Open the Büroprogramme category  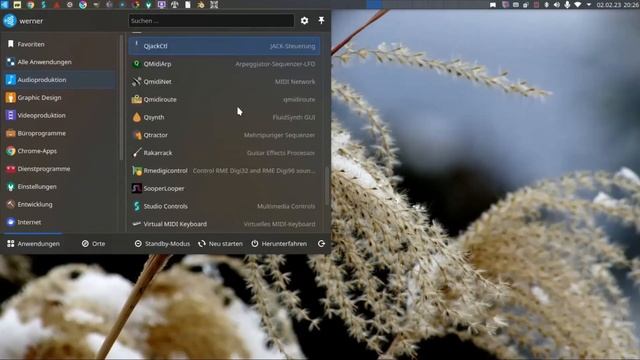click(60, 133)
